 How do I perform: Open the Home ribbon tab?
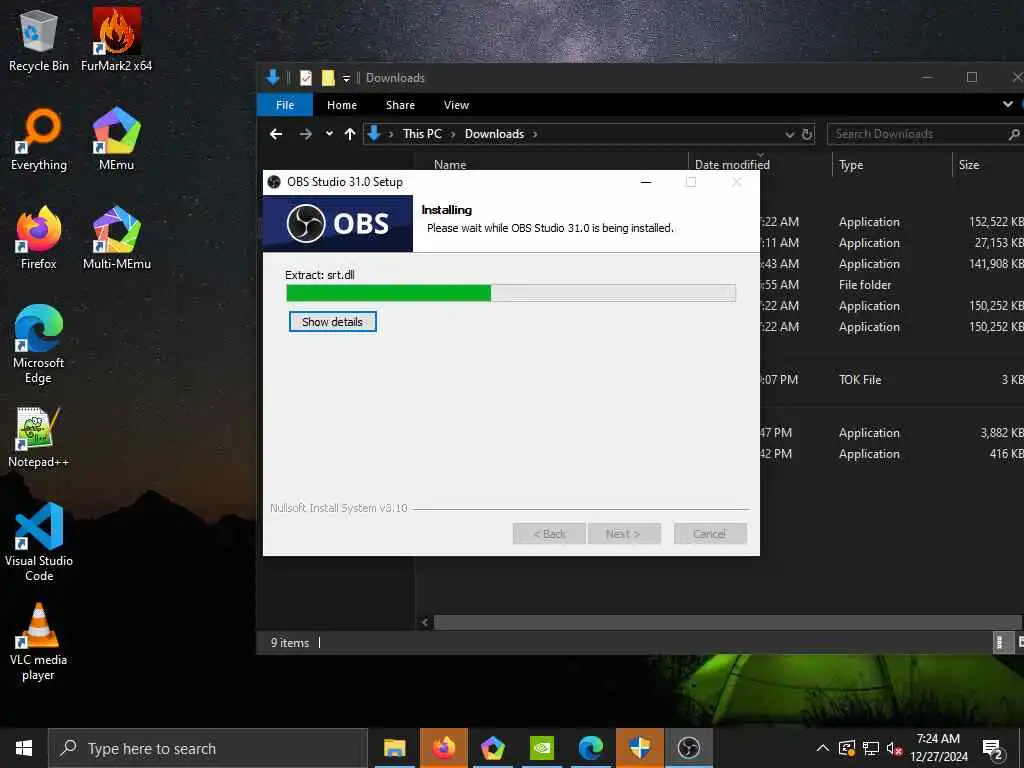[x=342, y=104]
